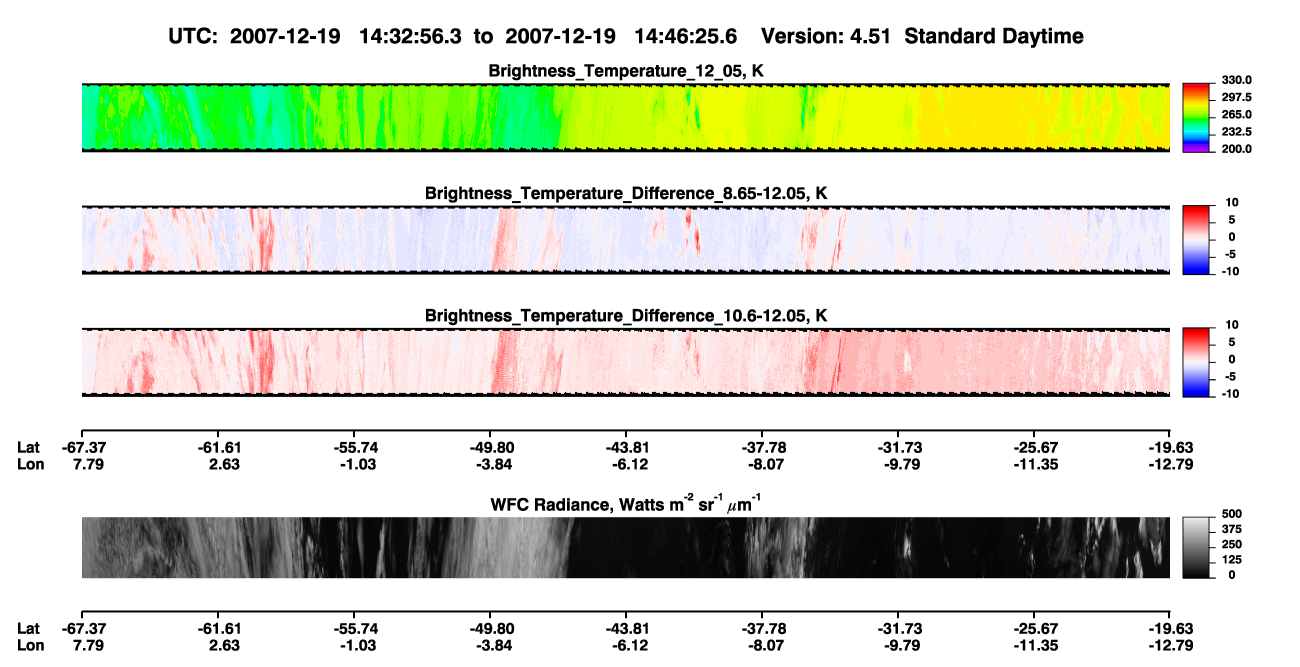
Task: Click the 250 label on the WFC colorbar
Action: (x=1232, y=544)
